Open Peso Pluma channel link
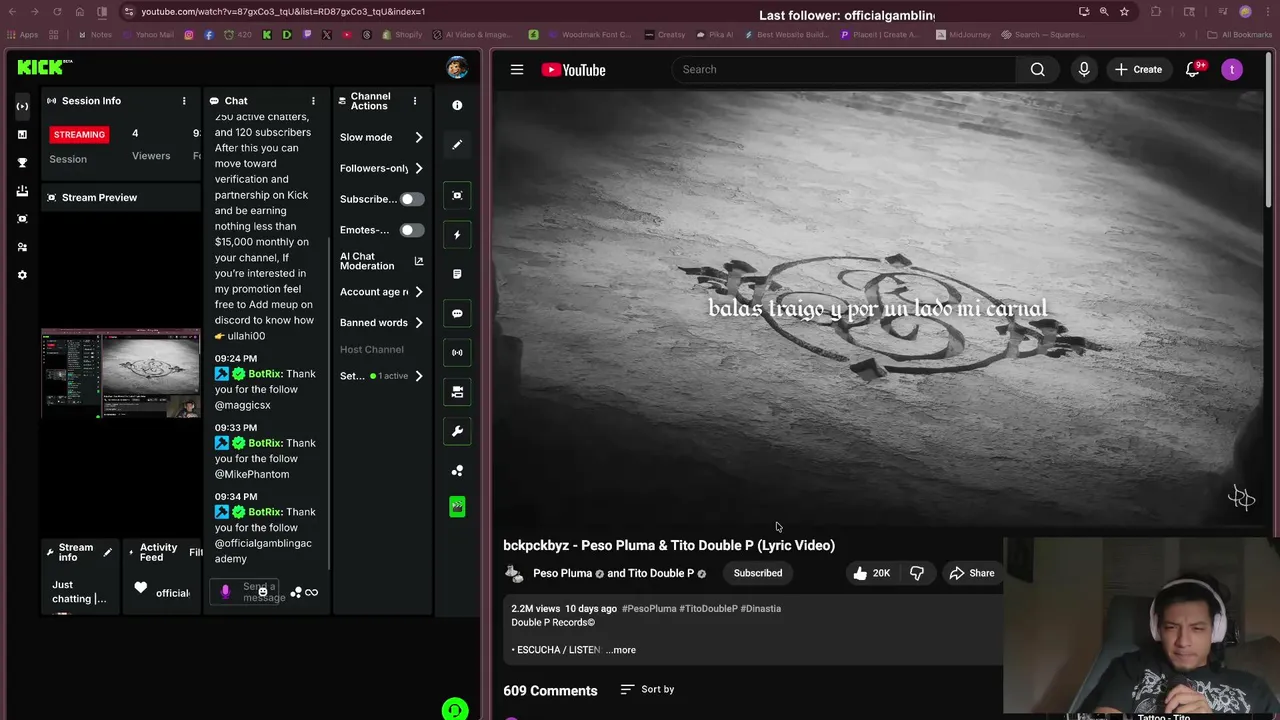1280x720 pixels. [x=563, y=573]
